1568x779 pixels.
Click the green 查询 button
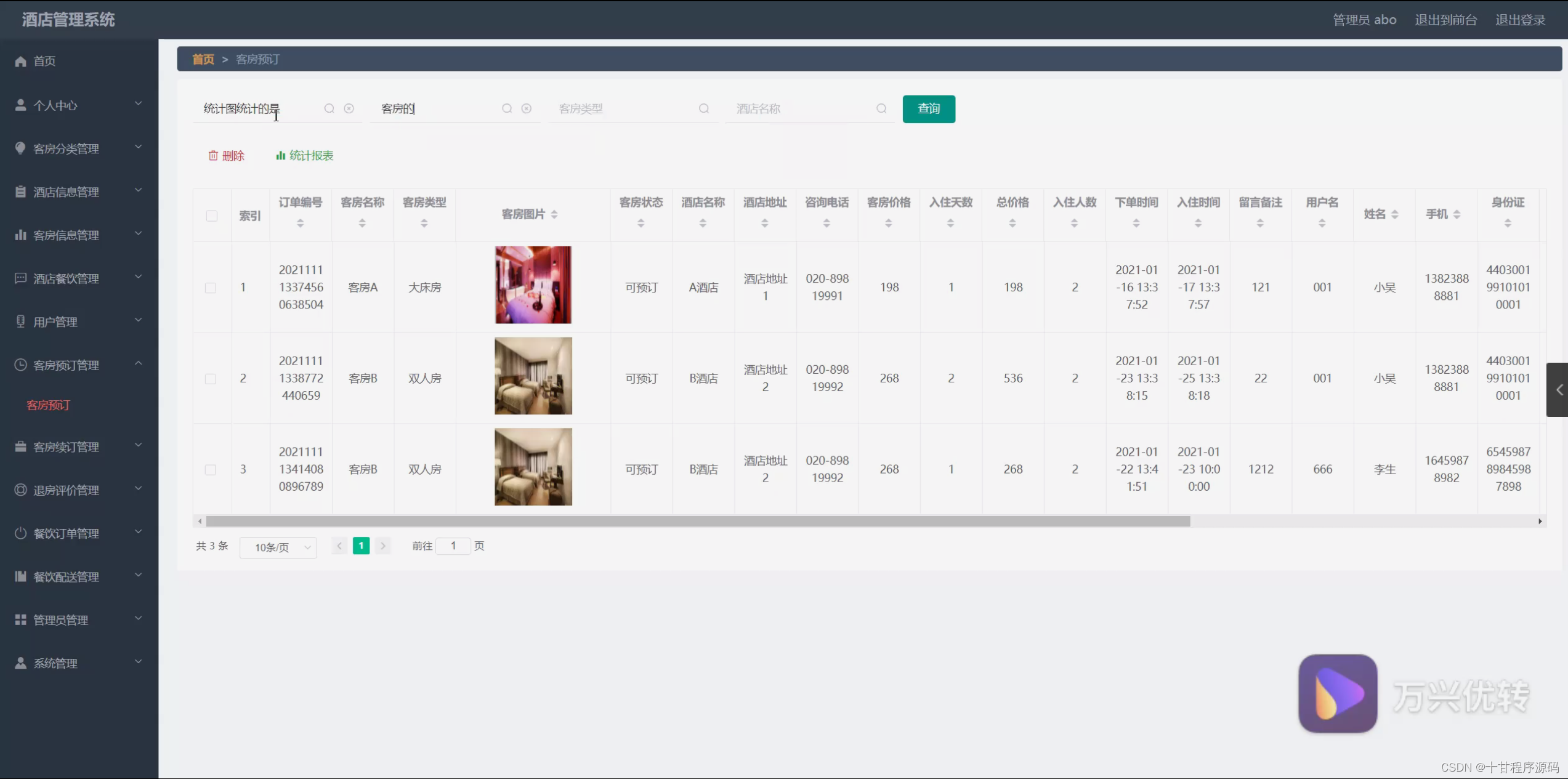[x=928, y=109]
